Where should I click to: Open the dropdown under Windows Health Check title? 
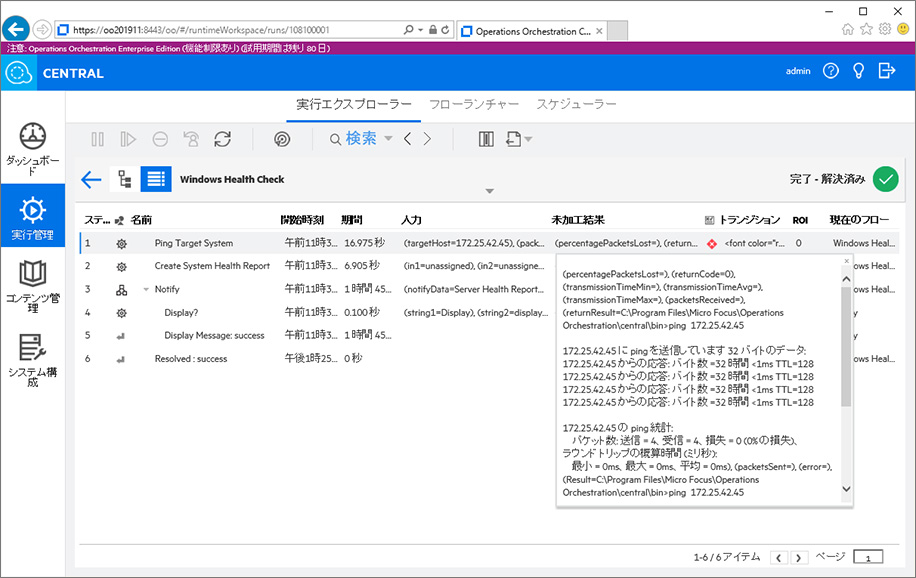pyautogui.click(x=489, y=190)
